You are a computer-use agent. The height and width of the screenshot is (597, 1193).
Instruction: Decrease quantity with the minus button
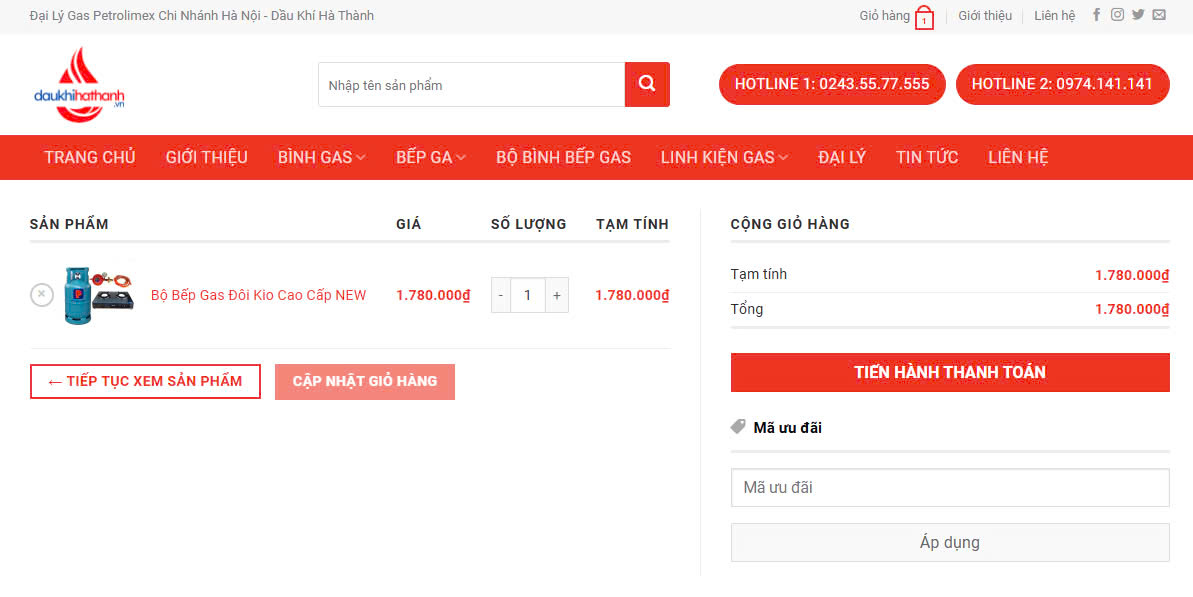point(501,295)
